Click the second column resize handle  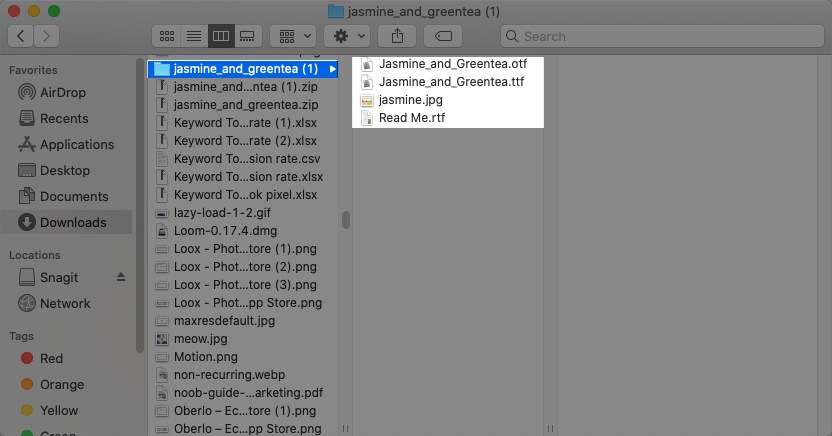tap(551, 429)
